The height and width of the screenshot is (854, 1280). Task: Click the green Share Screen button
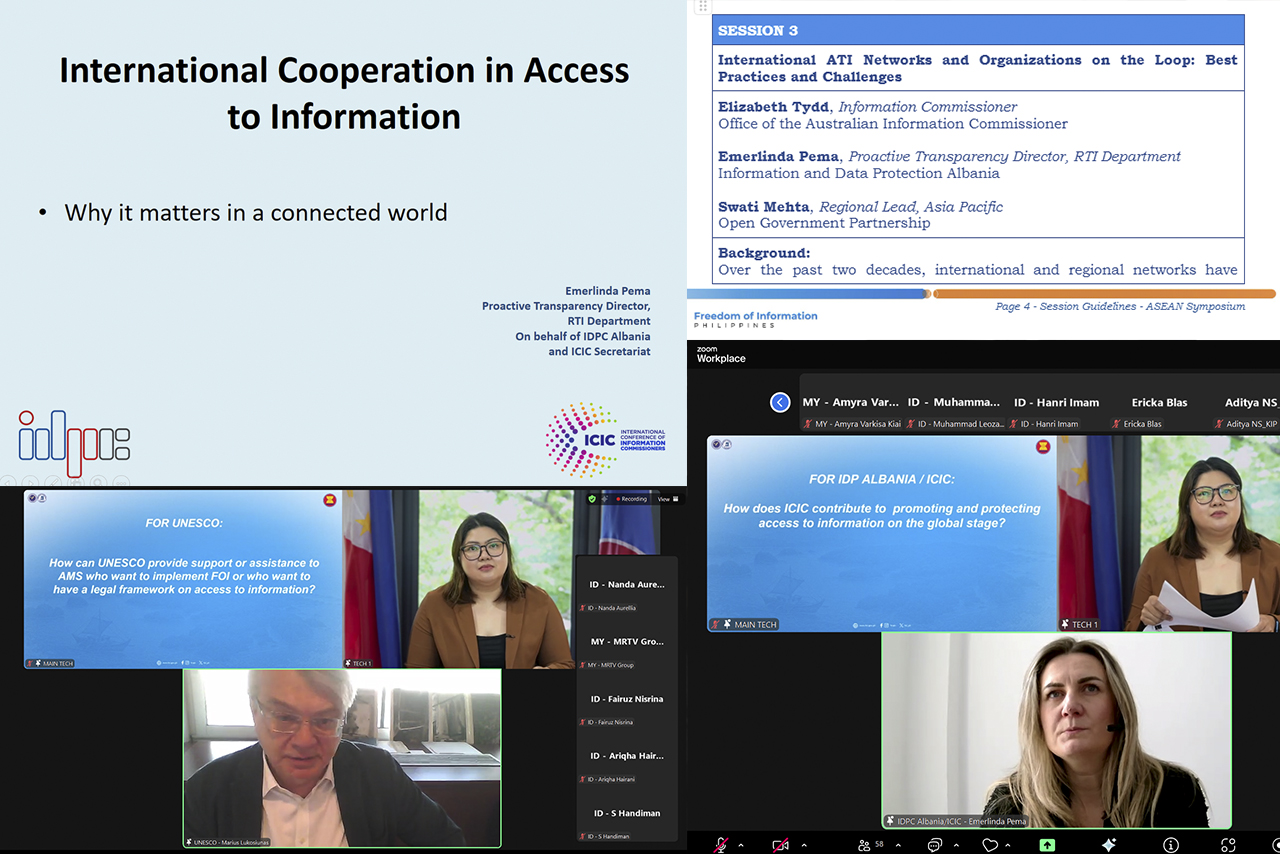click(1047, 845)
